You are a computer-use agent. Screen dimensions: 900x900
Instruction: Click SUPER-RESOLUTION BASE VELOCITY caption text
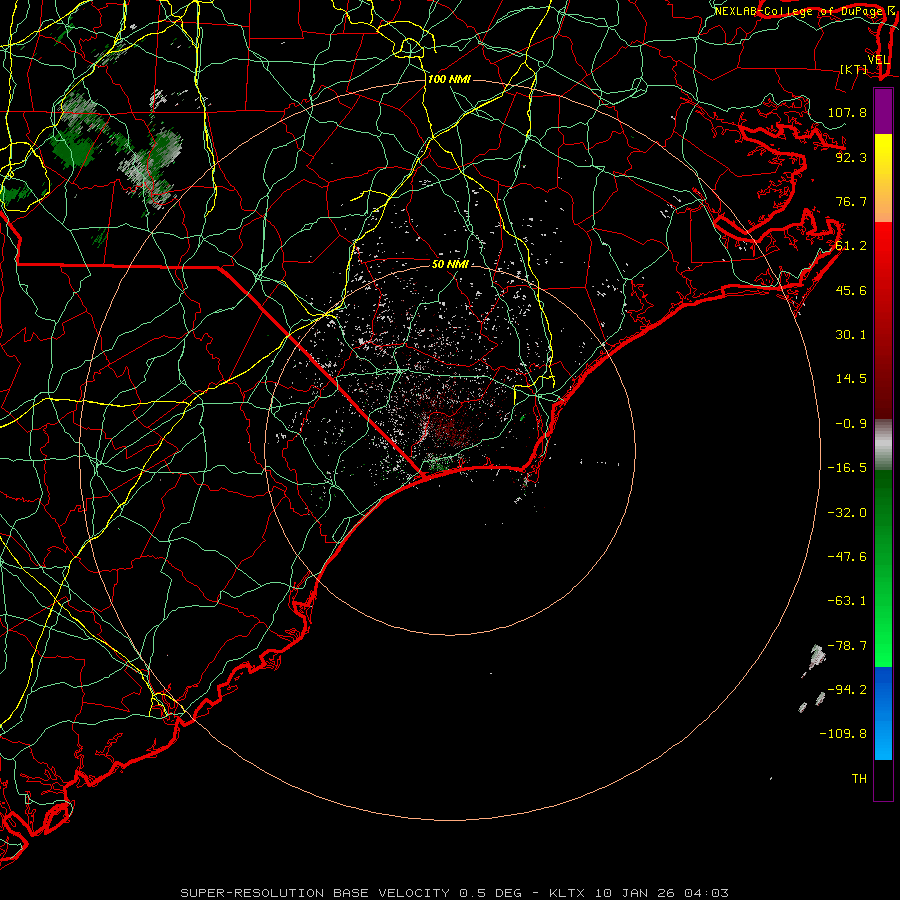pyautogui.click(x=315, y=893)
